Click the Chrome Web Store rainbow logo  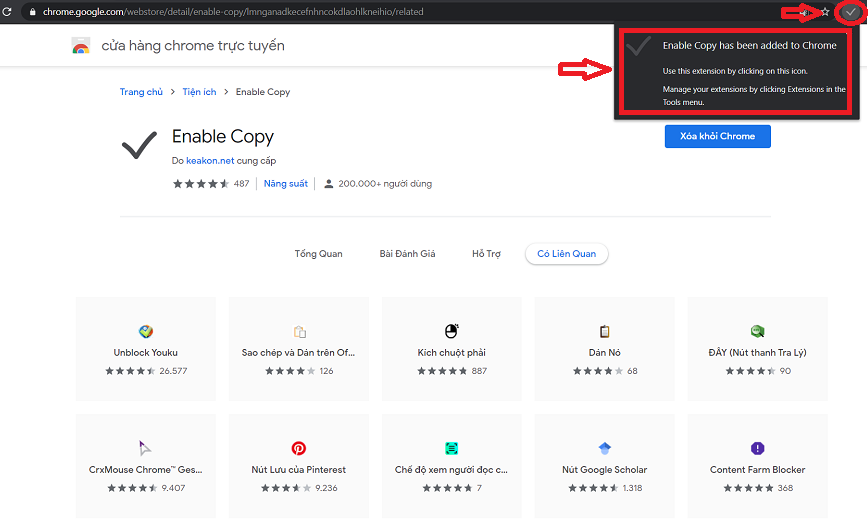(81, 45)
